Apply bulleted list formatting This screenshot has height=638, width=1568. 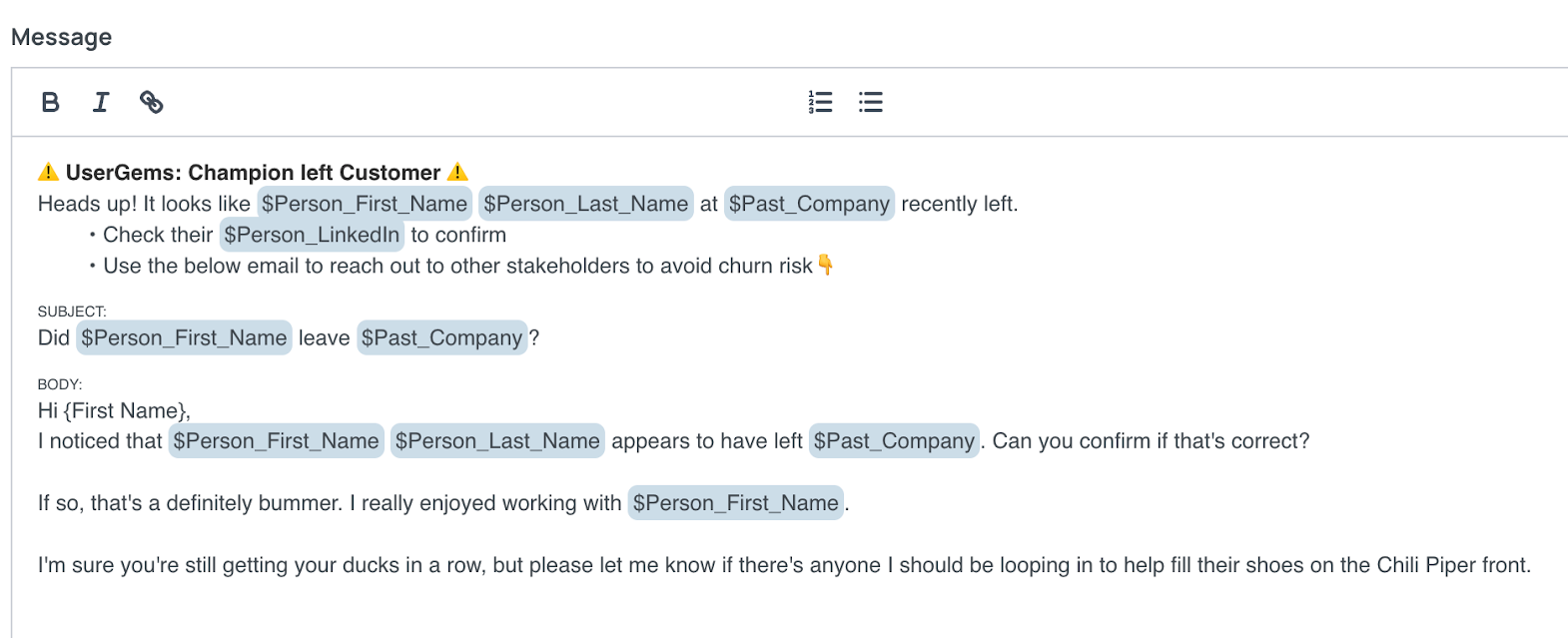pos(871,102)
